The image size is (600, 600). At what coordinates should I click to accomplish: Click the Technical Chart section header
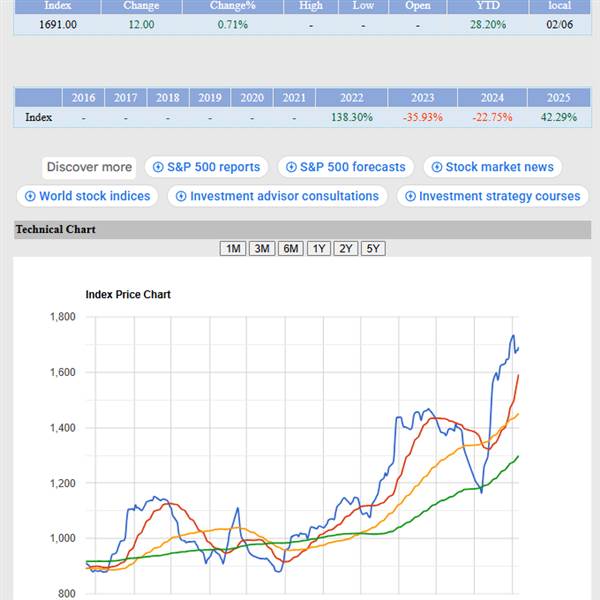click(302, 230)
